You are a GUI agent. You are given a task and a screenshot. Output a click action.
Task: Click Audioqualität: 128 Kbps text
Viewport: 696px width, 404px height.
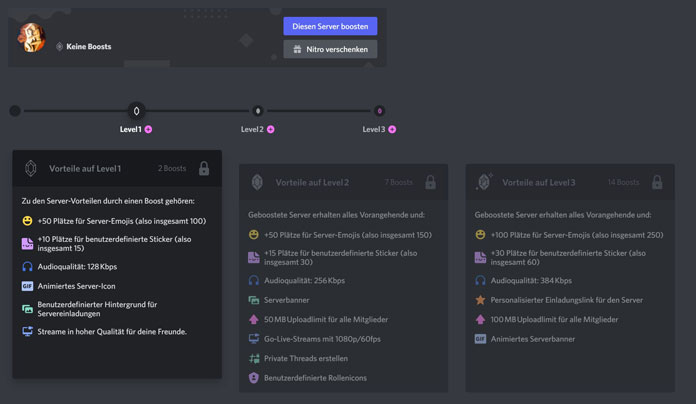coord(77,266)
